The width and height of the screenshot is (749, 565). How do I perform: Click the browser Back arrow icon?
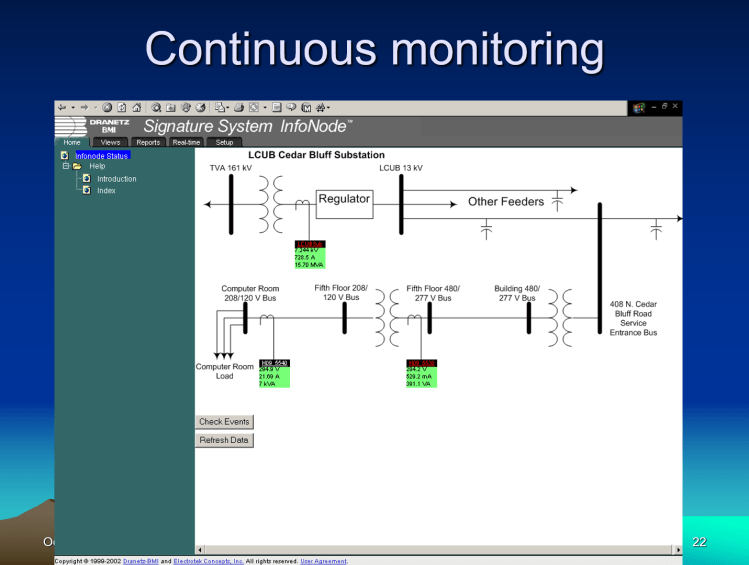tap(62, 107)
